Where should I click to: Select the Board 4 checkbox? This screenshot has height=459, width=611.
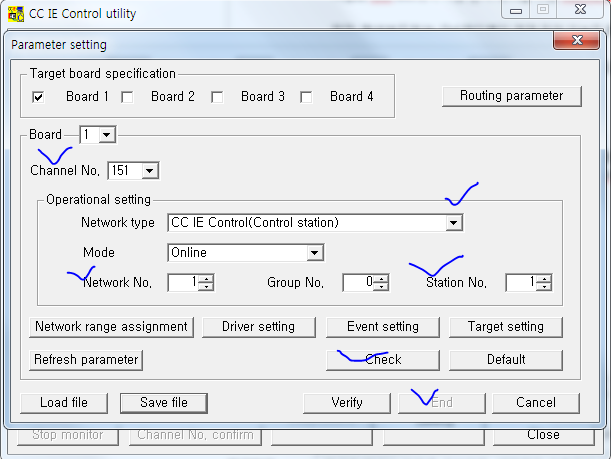pyautogui.click(x=306, y=97)
